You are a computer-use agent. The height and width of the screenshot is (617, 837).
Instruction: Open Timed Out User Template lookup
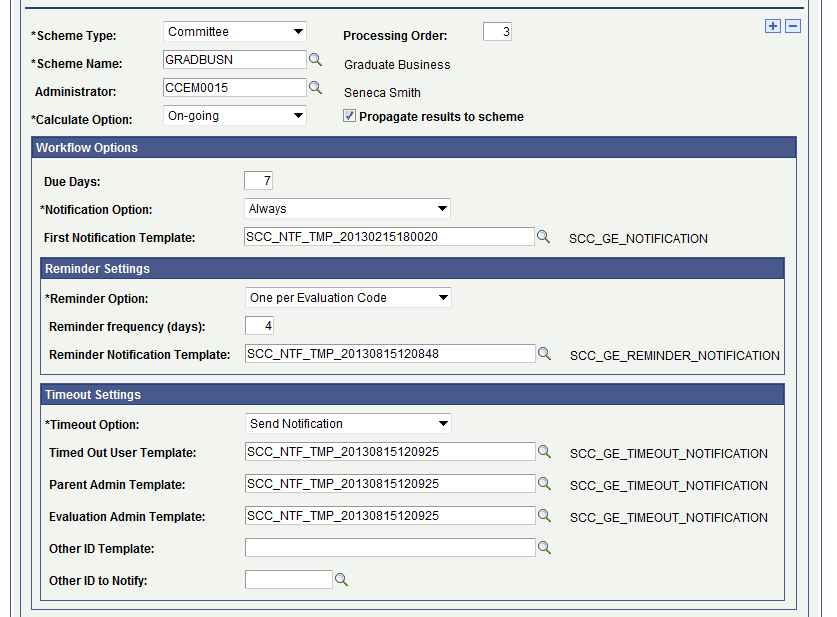click(x=544, y=452)
